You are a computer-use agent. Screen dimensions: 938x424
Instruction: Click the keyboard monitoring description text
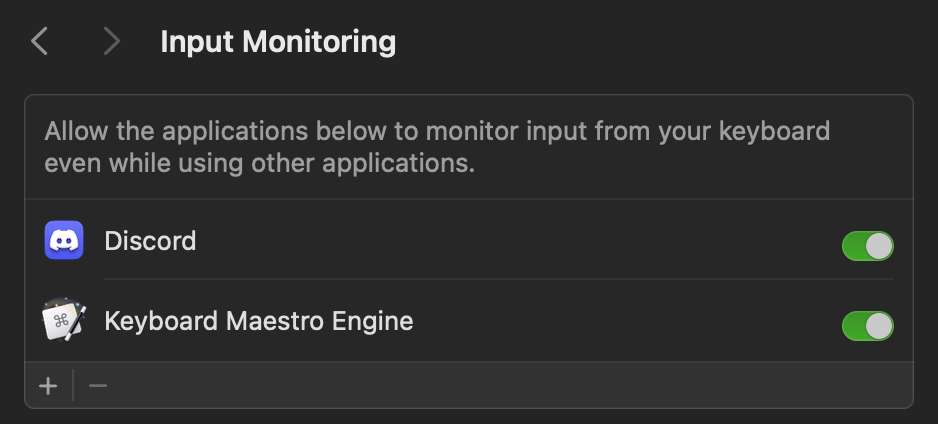coord(437,147)
